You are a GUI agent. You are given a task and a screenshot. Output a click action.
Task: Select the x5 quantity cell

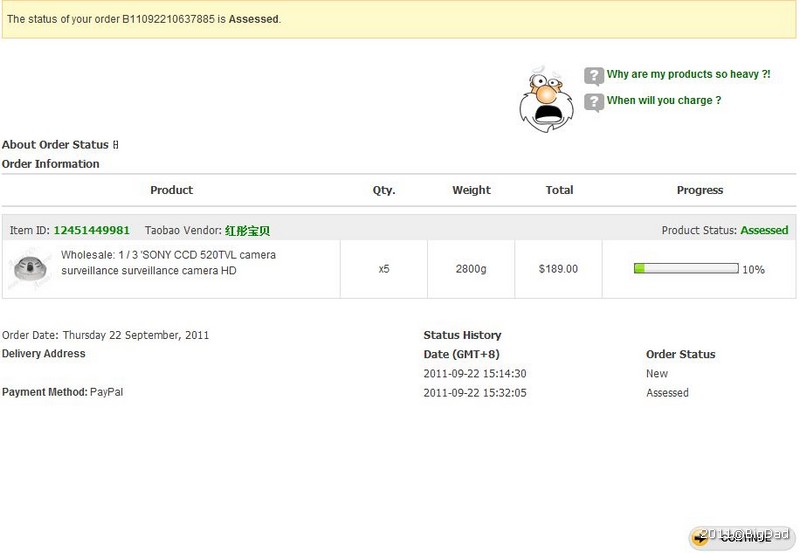(x=384, y=269)
